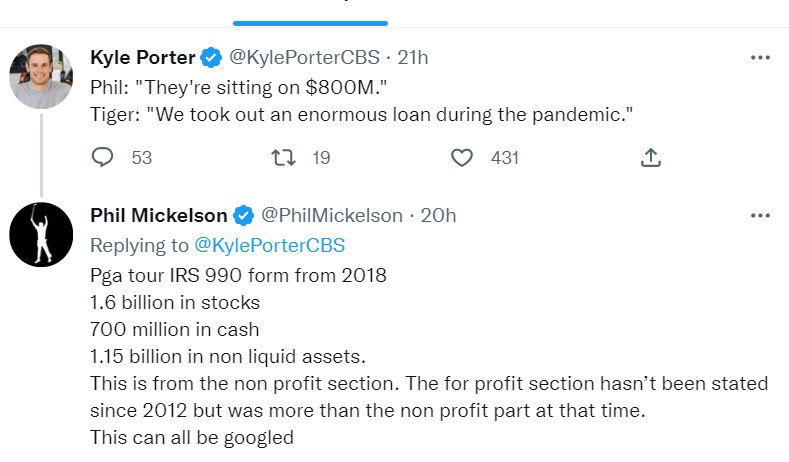Like Kyle Porter's tweet with the heart
The image size is (789, 462).
click(x=461, y=157)
